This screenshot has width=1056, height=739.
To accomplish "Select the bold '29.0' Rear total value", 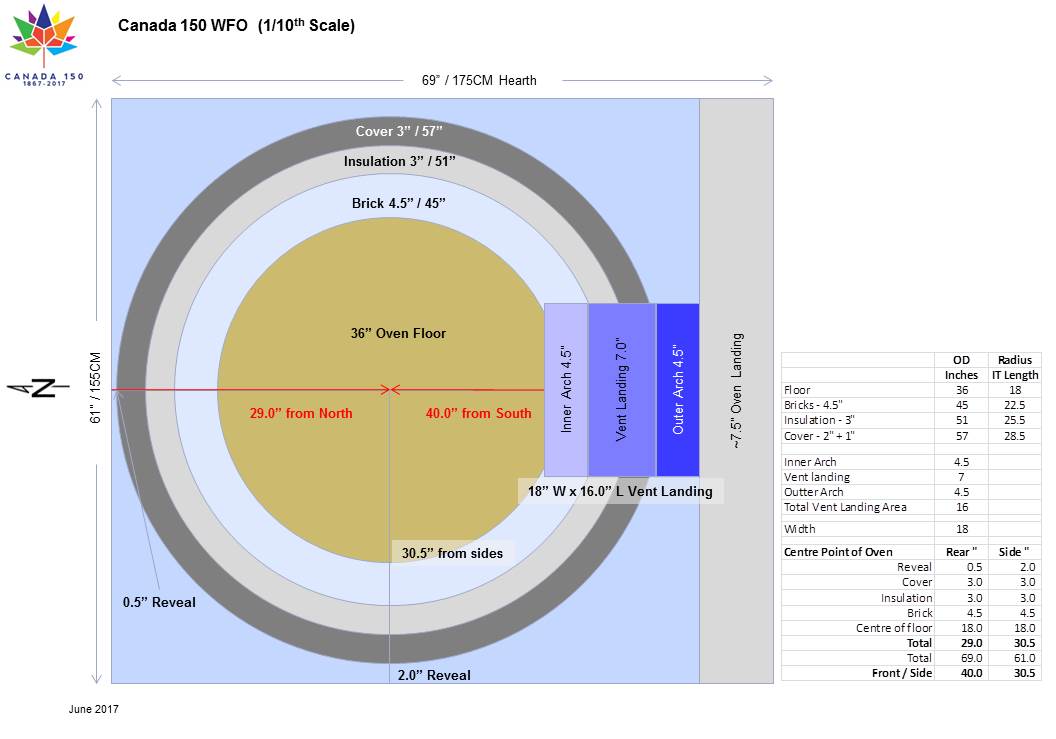I will pyautogui.click(x=971, y=643).
